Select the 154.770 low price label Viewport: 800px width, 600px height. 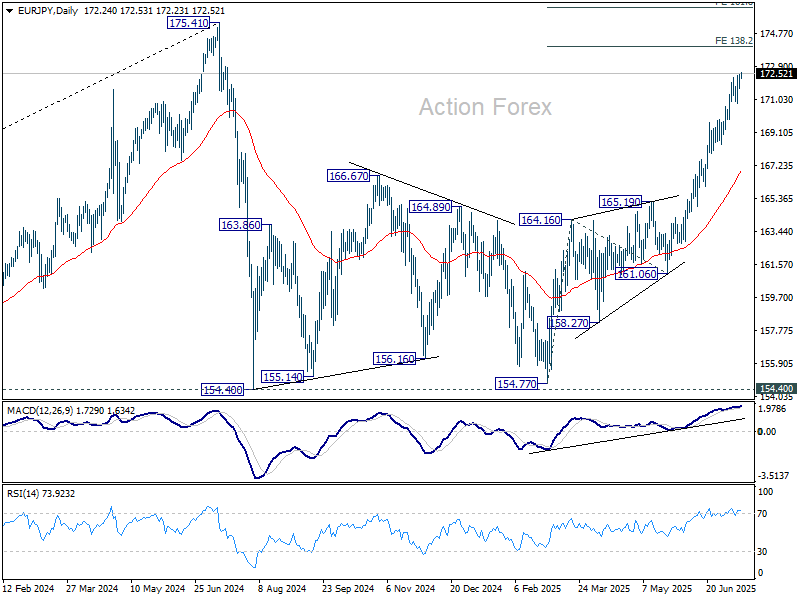(518, 382)
